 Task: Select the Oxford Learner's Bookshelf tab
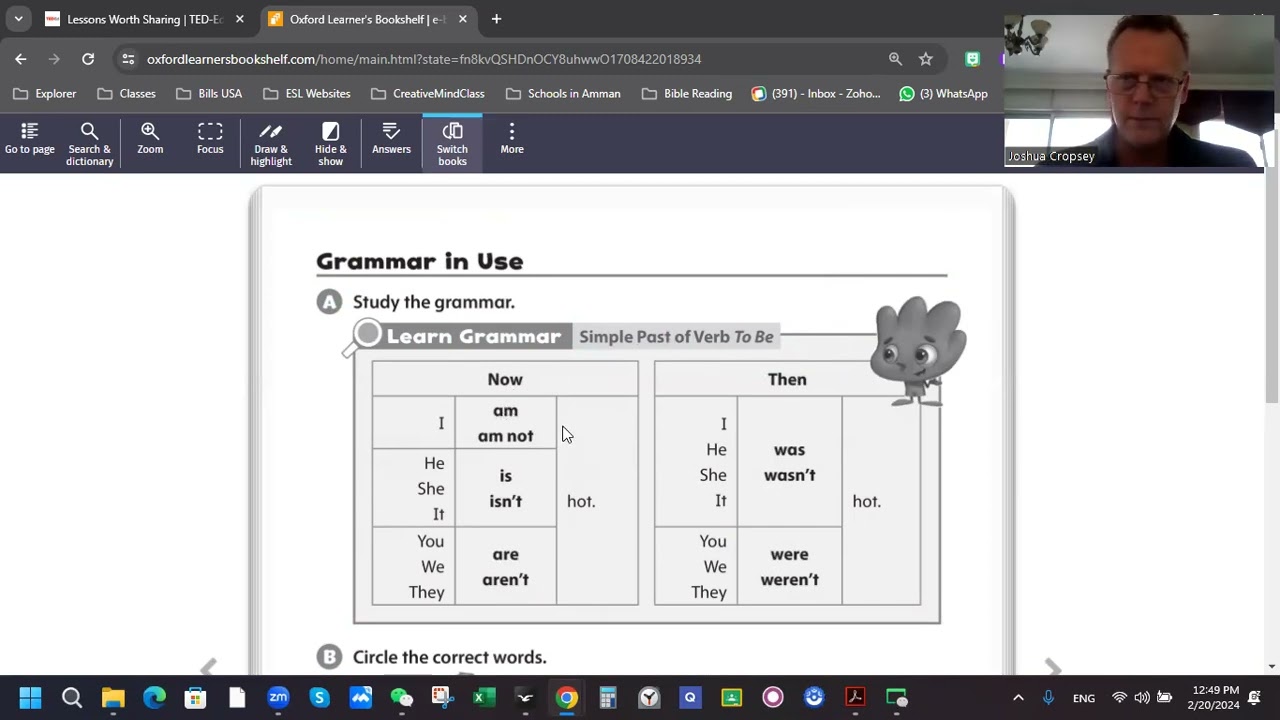[x=367, y=19]
